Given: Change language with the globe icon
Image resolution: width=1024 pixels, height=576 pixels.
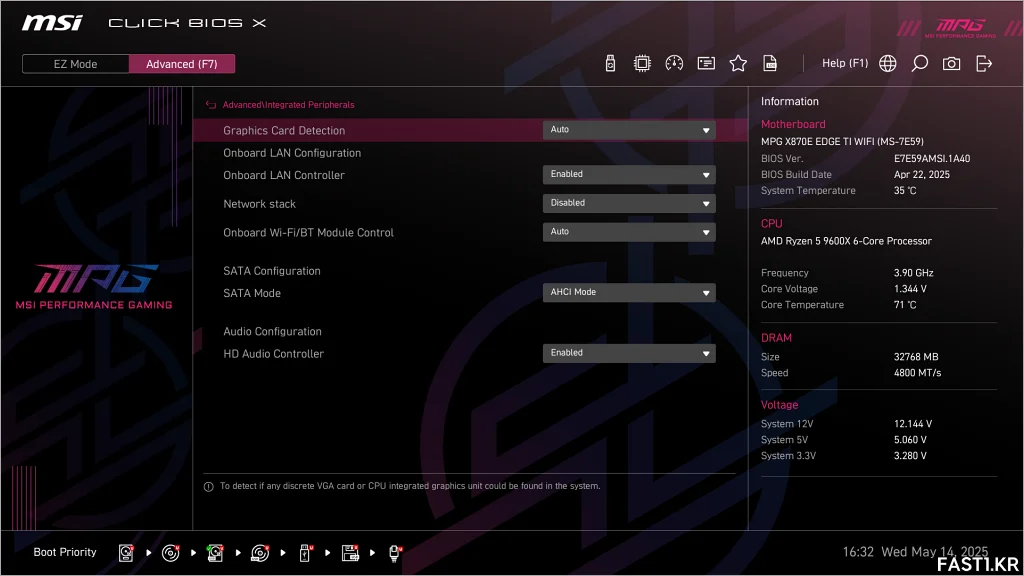Looking at the screenshot, I should coord(888,63).
